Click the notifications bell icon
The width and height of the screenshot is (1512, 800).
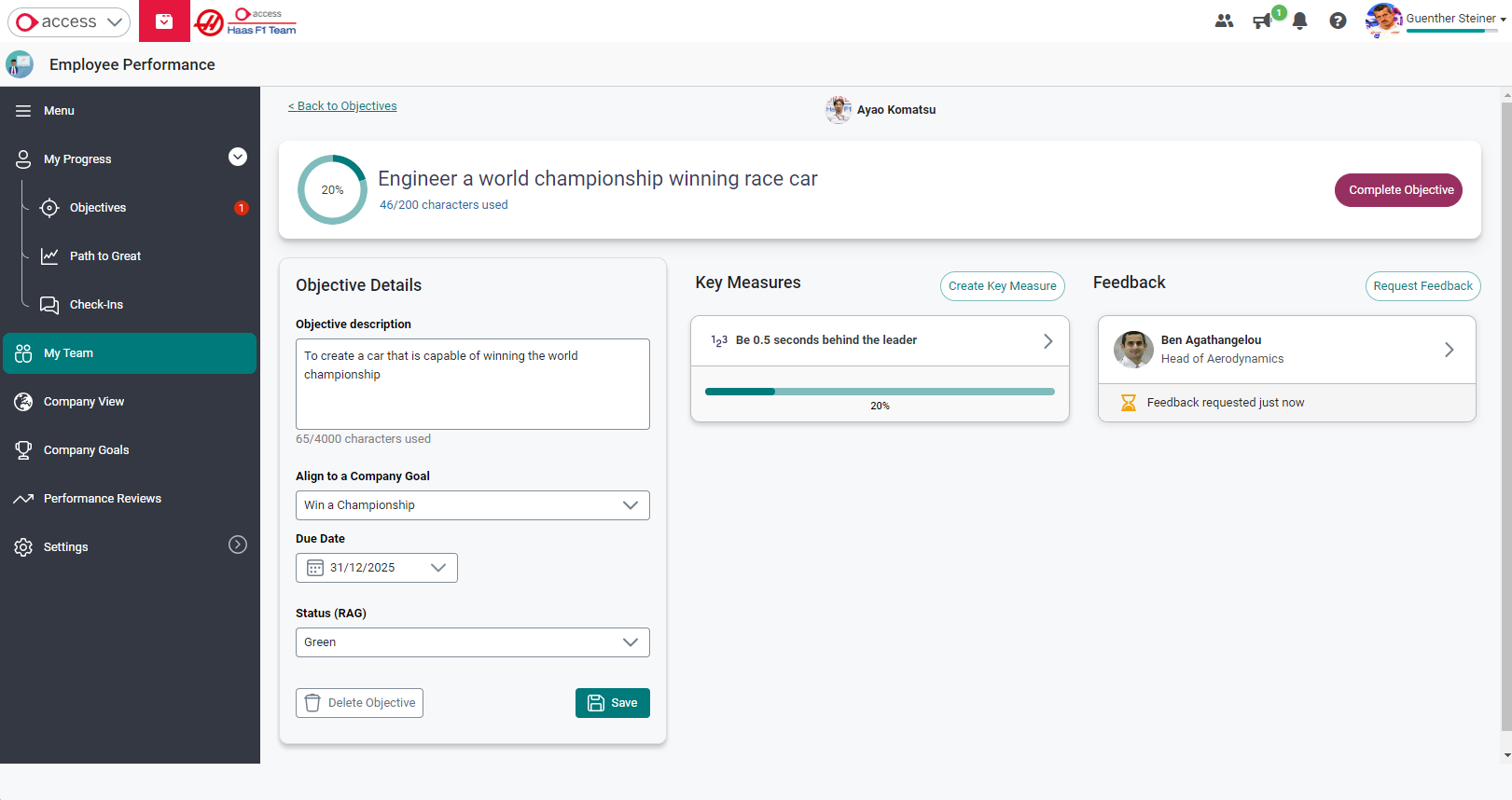pos(1299,21)
